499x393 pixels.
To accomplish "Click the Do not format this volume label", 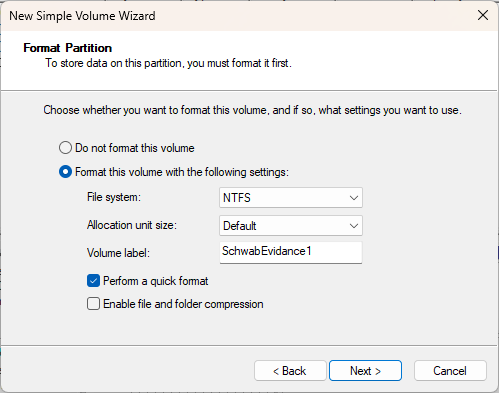I will 135,148.
